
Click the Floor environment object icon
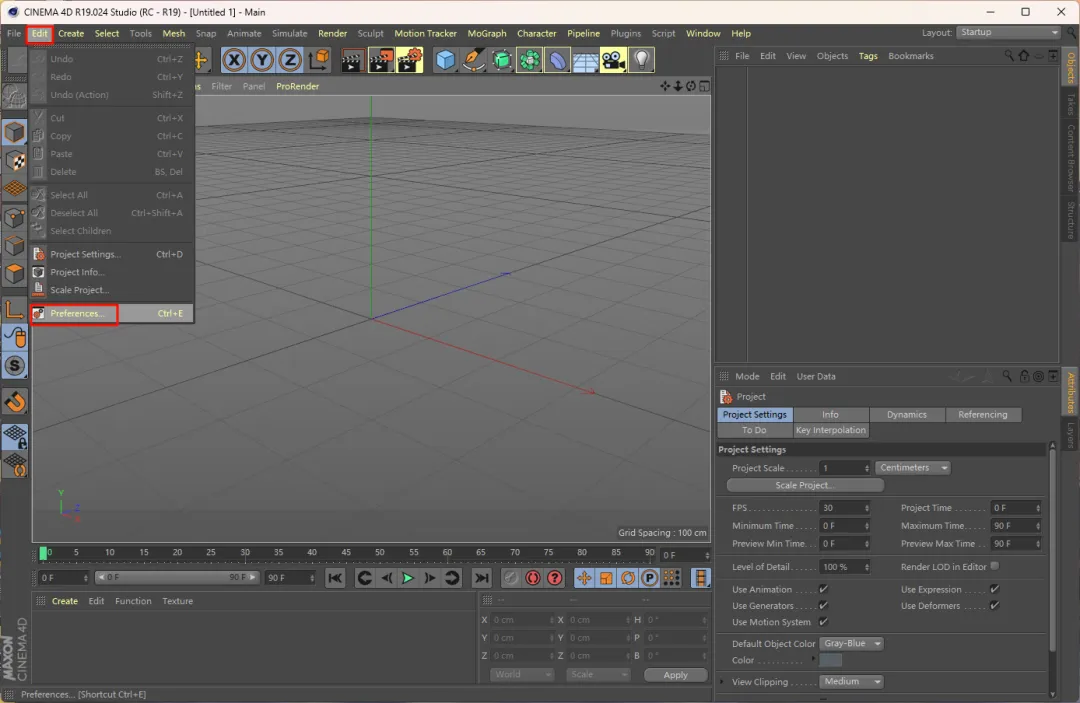[585, 60]
